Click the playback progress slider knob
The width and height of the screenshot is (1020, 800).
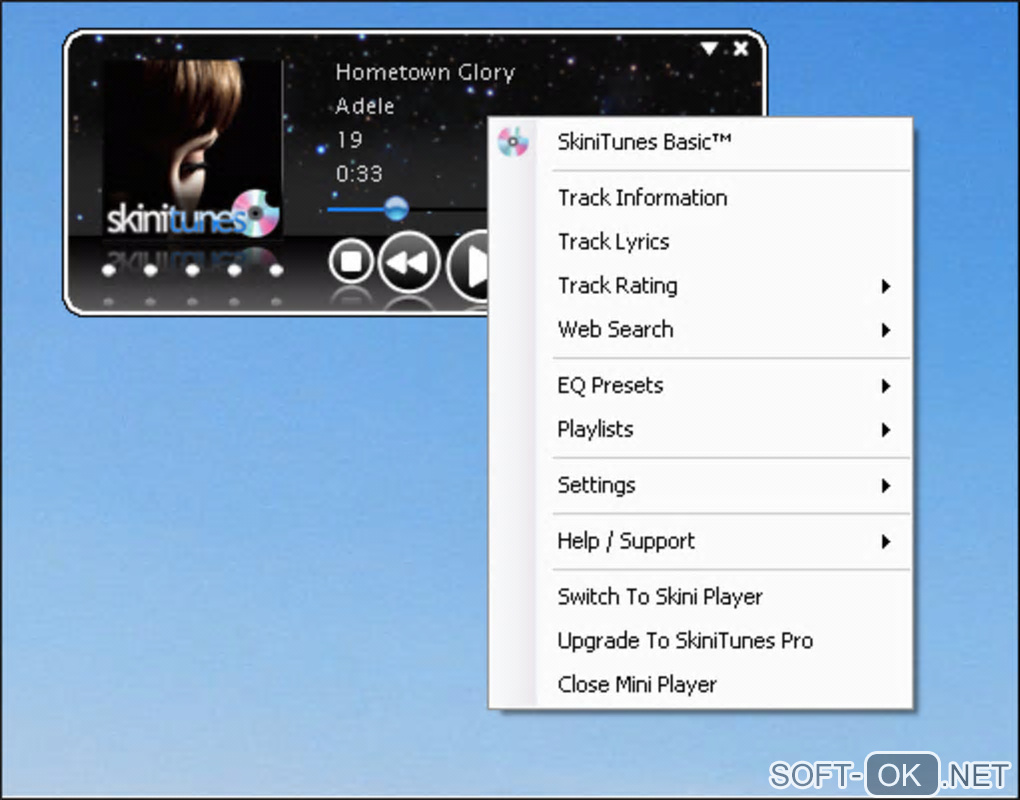(396, 209)
